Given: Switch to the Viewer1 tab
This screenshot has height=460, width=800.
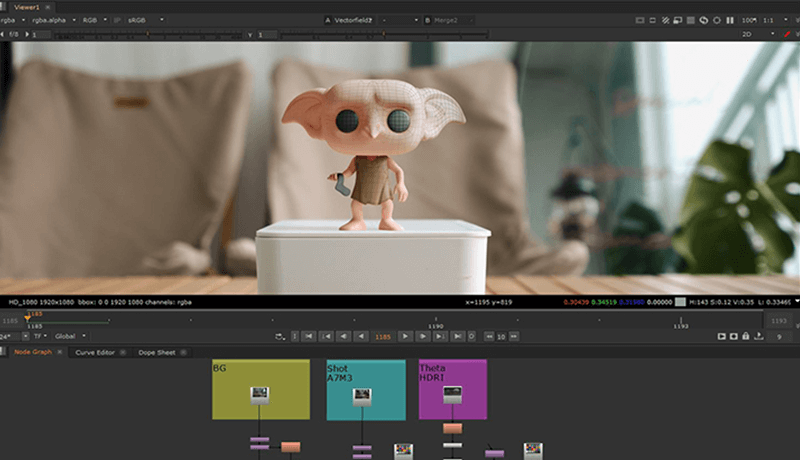Looking at the screenshot, I should click(x=27, y=7).
